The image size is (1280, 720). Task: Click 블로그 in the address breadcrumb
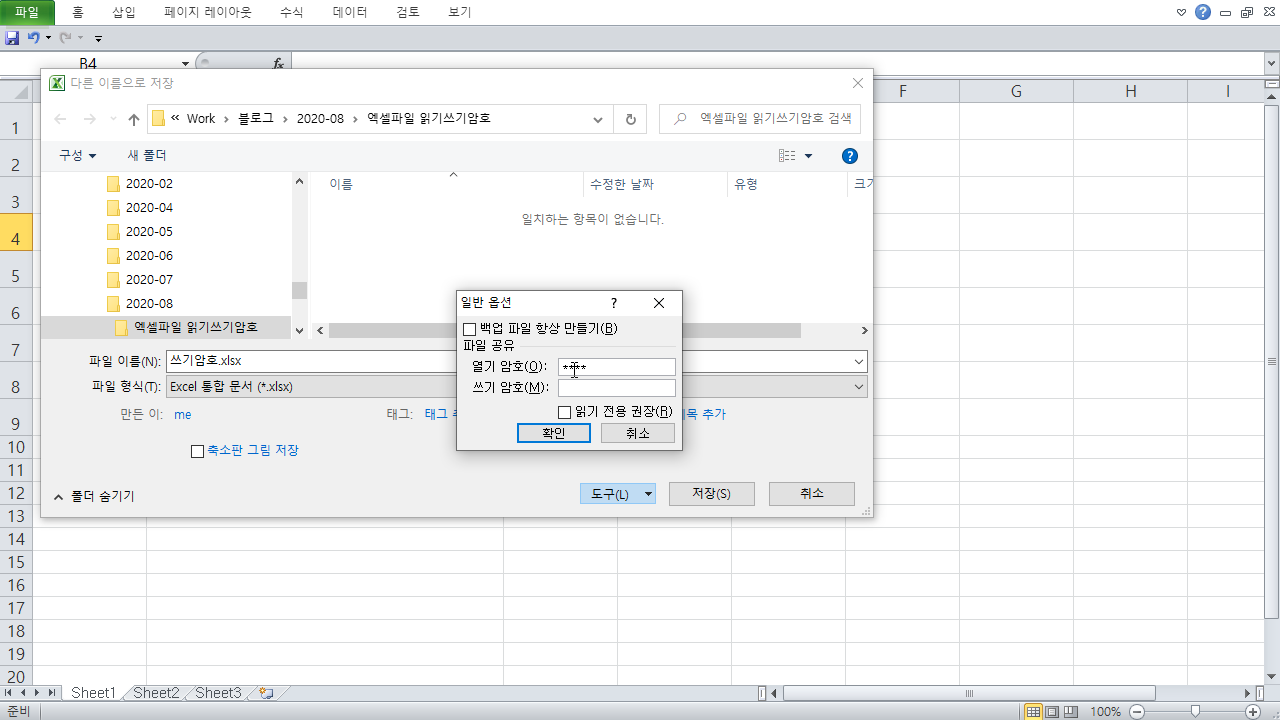(256, 119)
